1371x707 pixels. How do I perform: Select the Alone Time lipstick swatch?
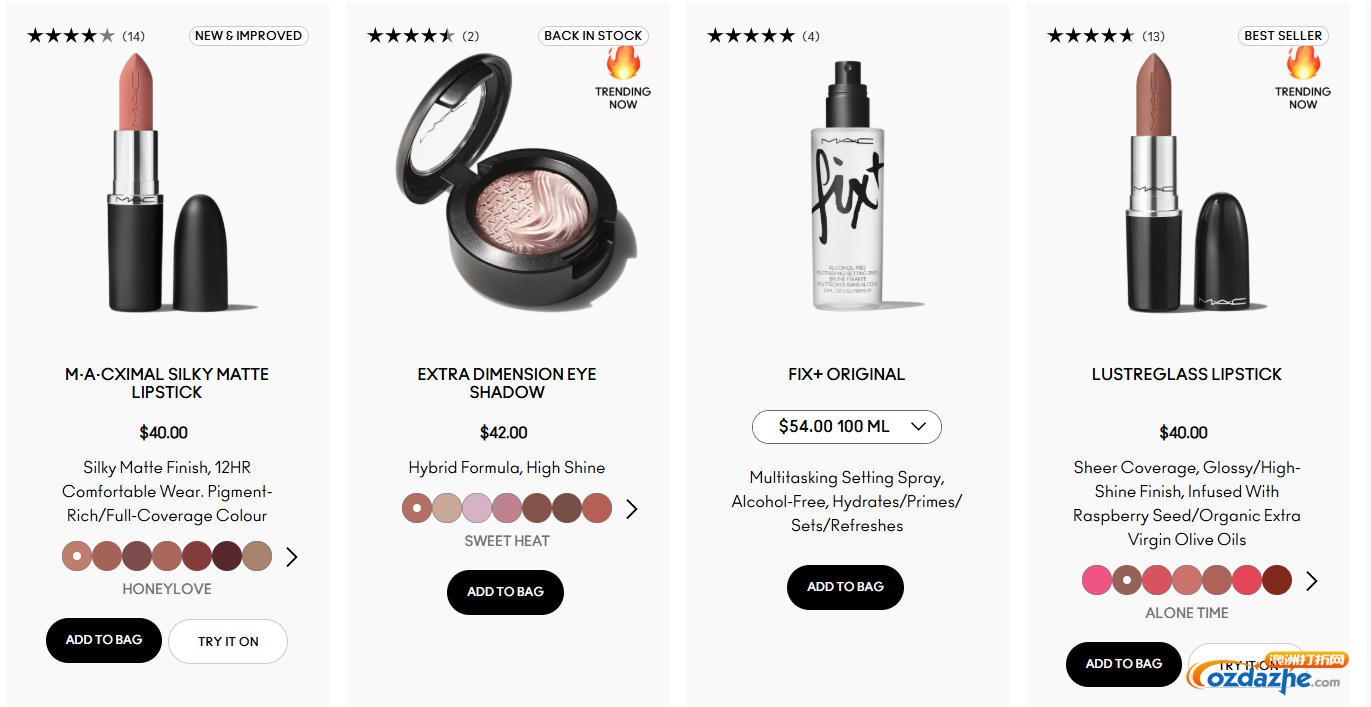coord(1127,580)
